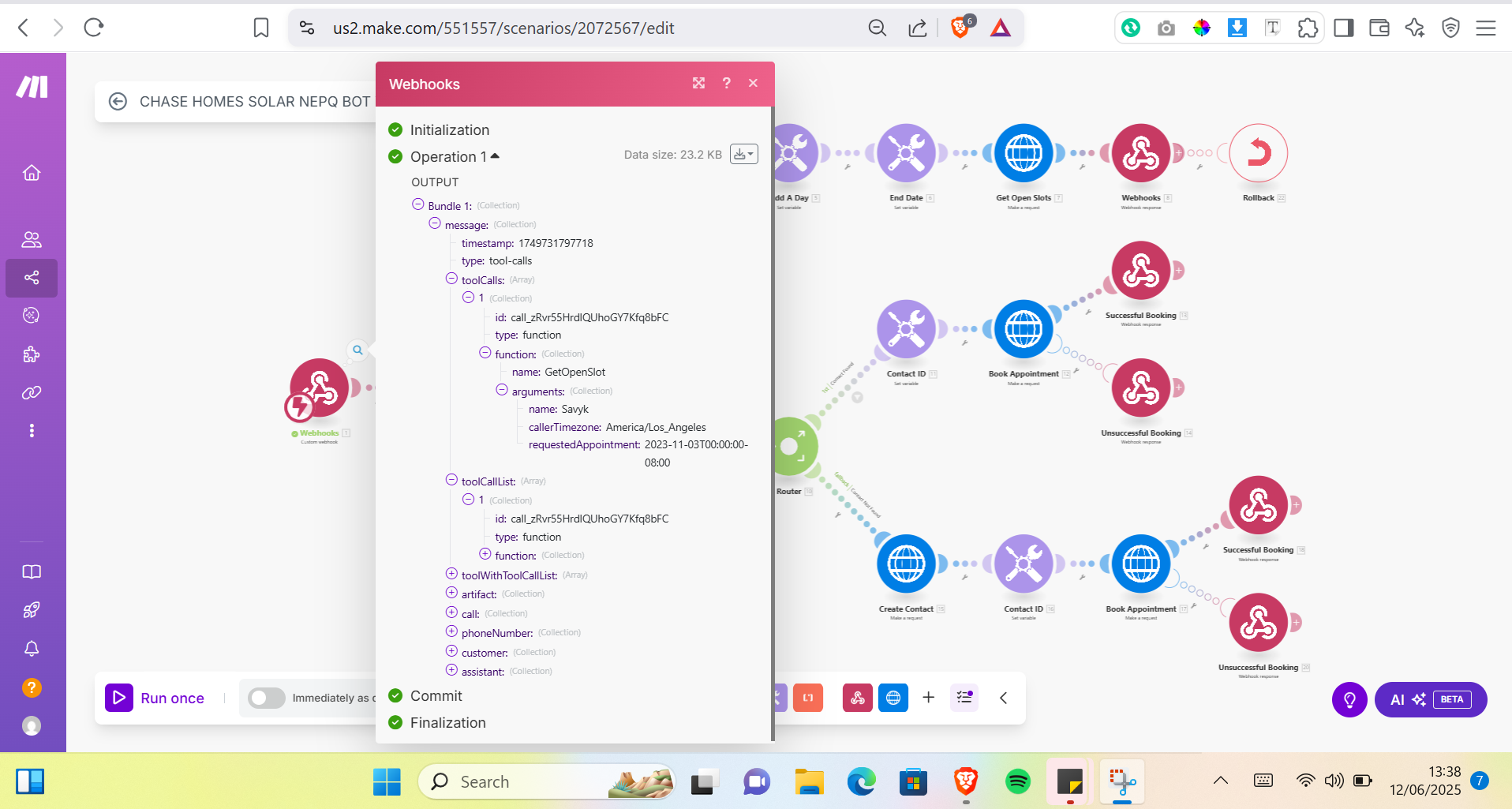
Task: Add the Webhooks favorite from bottom toolbar
Action: click(x=858, y=698)
